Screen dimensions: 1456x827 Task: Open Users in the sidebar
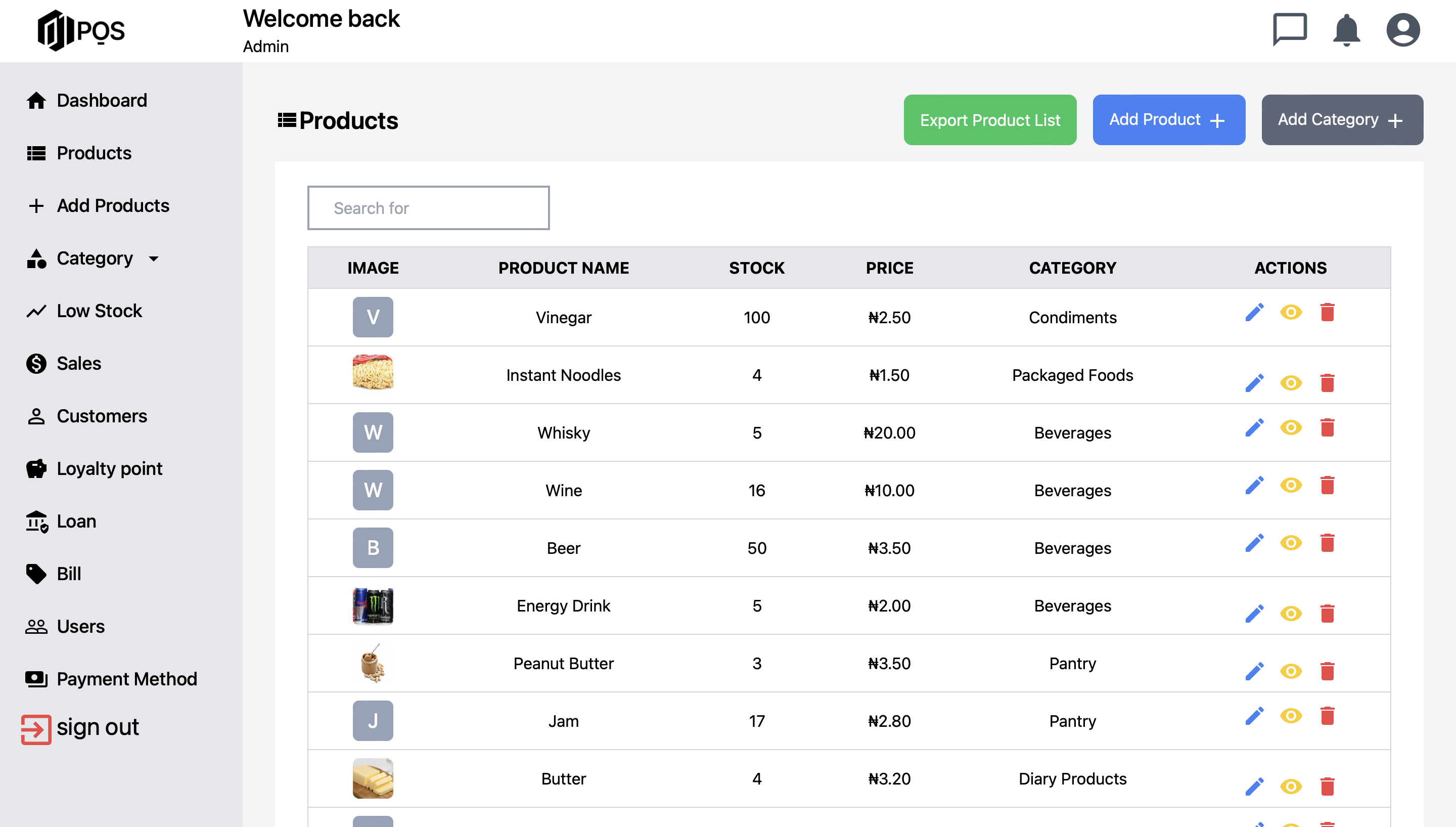(65, 627)
